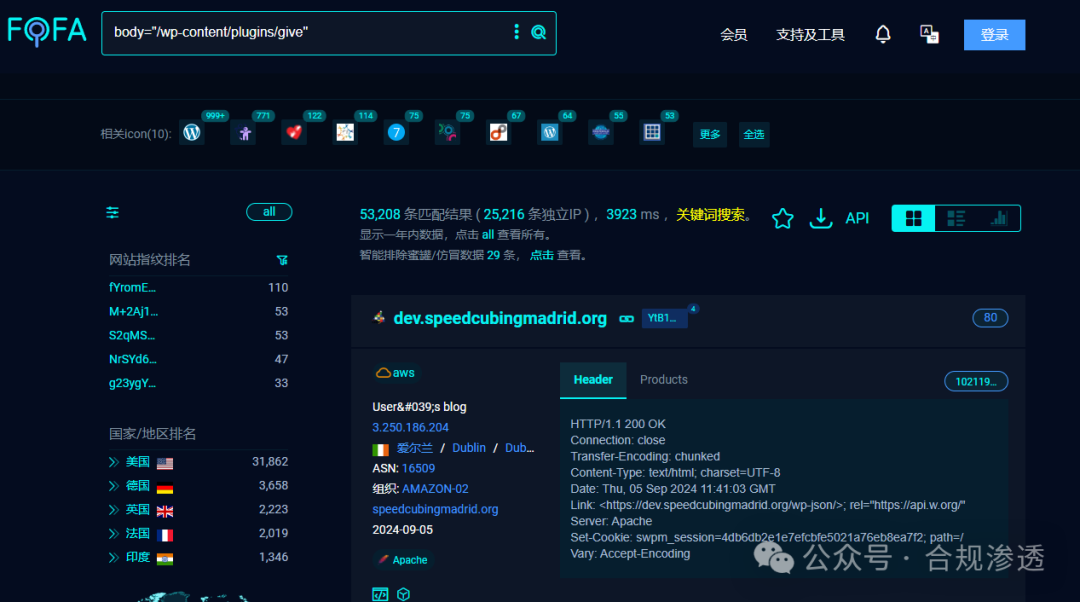Click the port 80 badge
The width and height of the screenshot is (1080, 602).
click(990, 318)
